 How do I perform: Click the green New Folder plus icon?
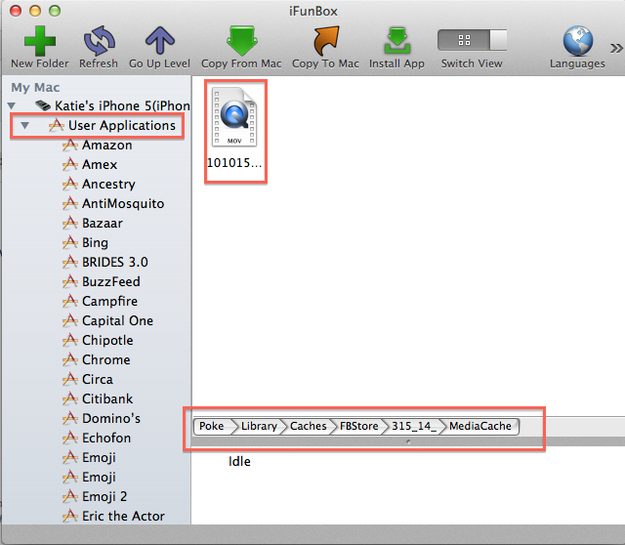coord(40,41)
